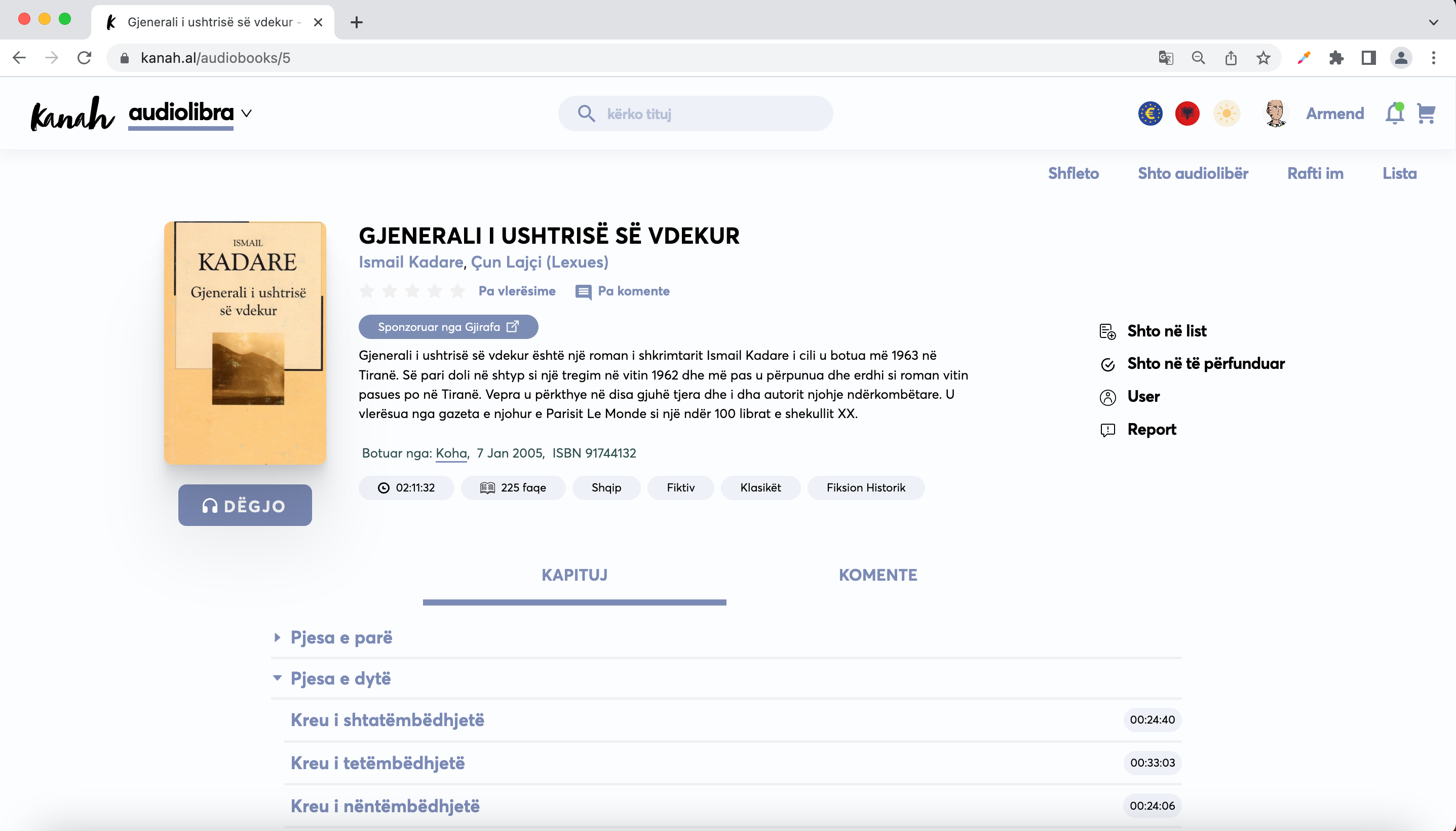Viewport: 1456px width, 831px height.
Task: Open Rafti im
Action: pyautogui.click(x=1315, y=173)
